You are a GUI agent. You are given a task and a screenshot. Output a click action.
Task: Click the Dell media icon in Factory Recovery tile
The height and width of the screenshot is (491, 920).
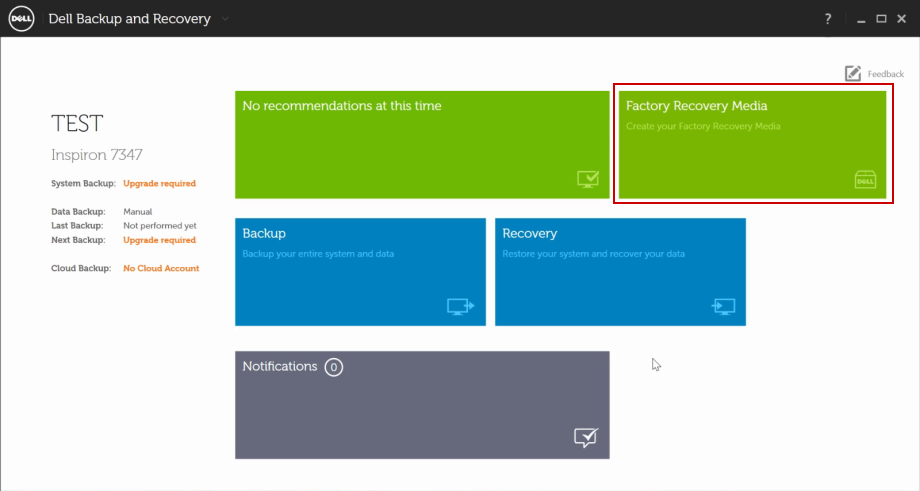pyautogui.click(x=865, y=180)
